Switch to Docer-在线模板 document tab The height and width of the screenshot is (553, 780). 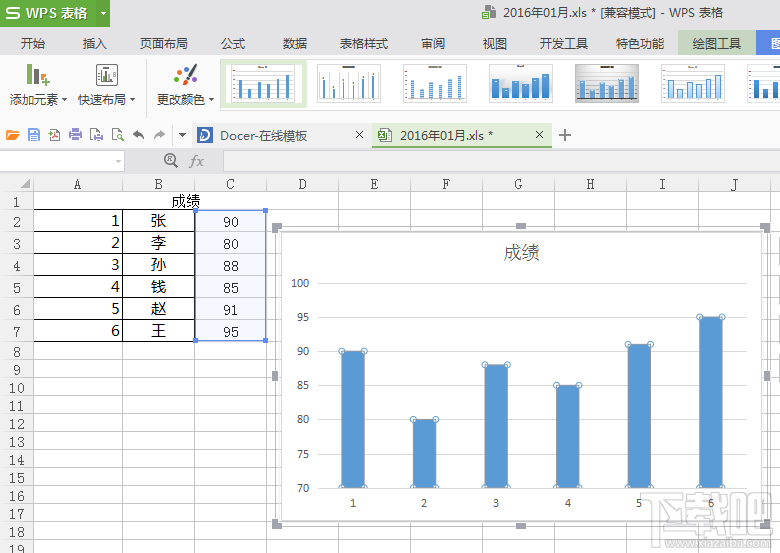coord(263,135)
